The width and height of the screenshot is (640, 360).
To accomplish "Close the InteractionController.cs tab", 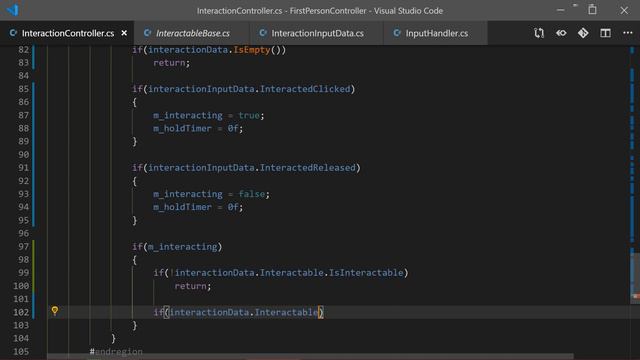I will [x=124, y=33].
